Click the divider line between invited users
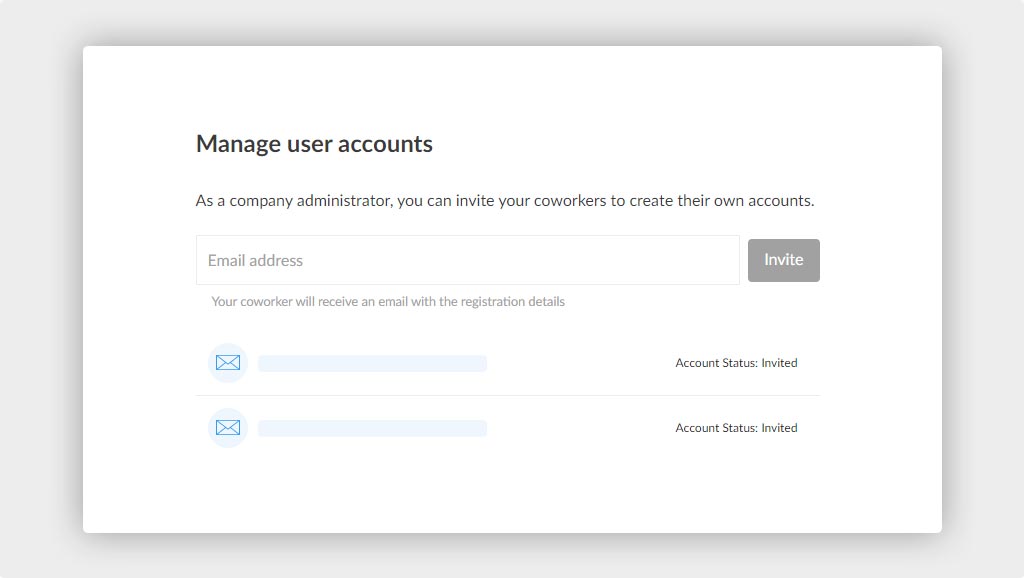This screenshot has width=1024, height=578. [507, 395]
